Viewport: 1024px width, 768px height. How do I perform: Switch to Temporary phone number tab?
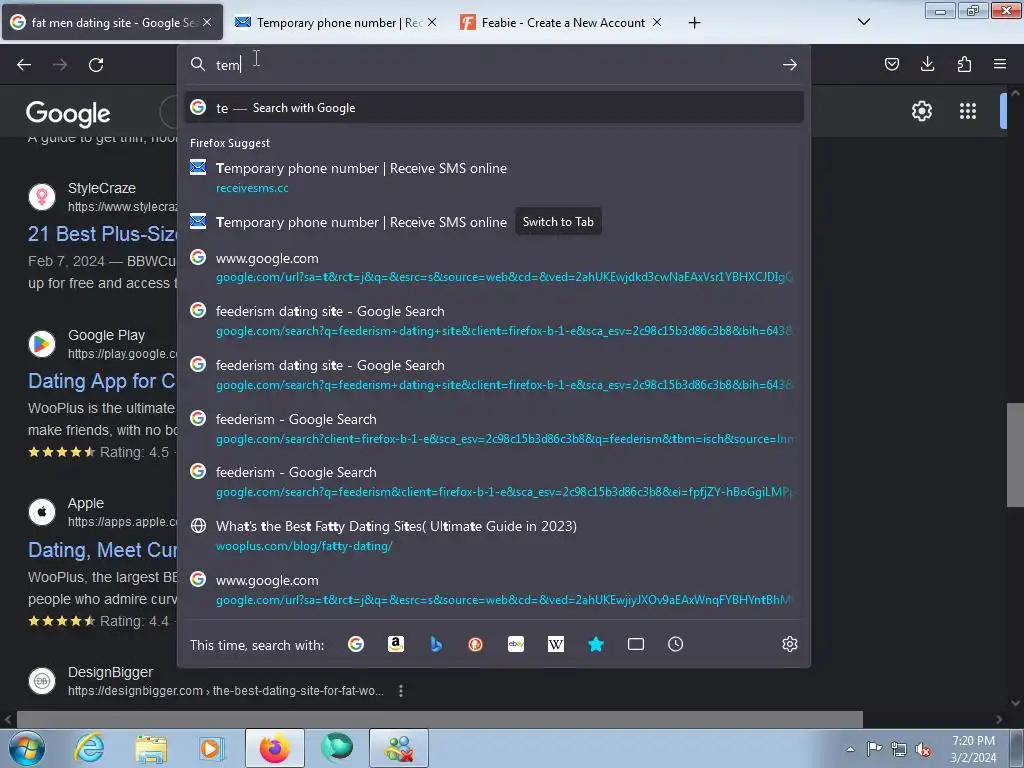(336, 22)
